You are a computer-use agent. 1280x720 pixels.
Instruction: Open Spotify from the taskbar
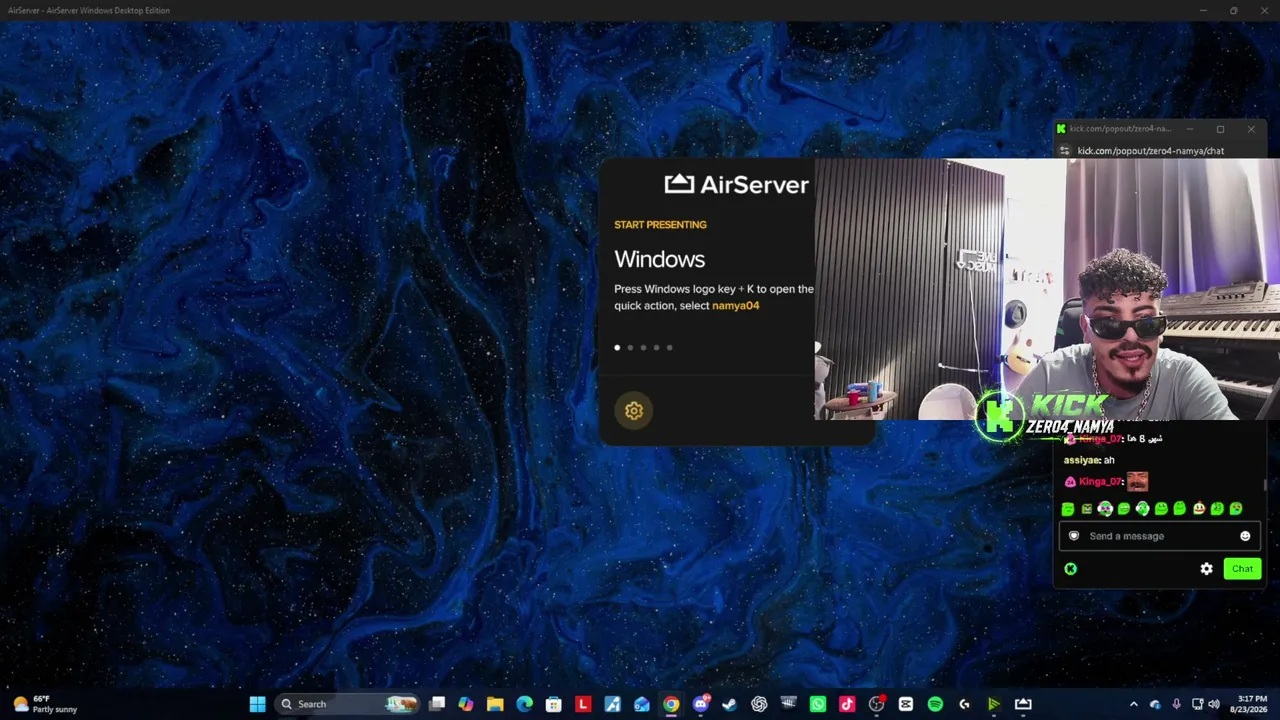tap(935, 704)
